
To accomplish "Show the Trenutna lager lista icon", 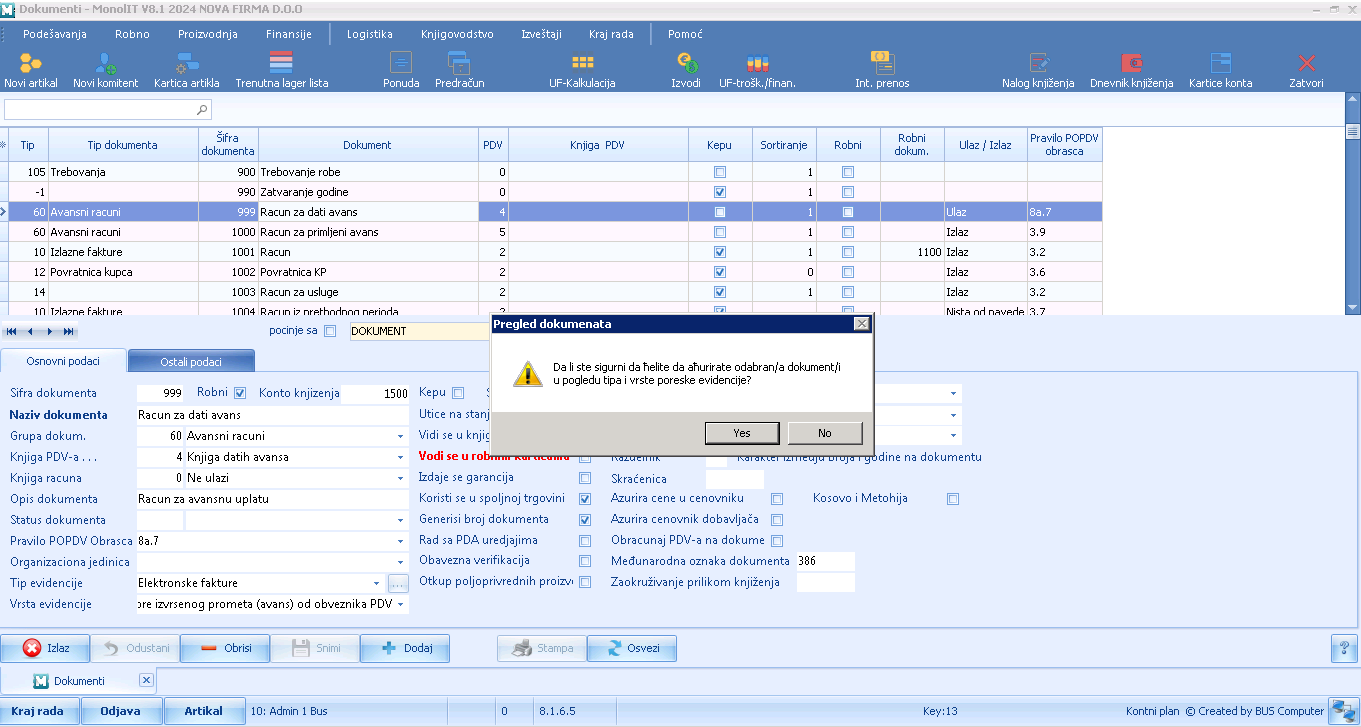I will tap(282, 64).
